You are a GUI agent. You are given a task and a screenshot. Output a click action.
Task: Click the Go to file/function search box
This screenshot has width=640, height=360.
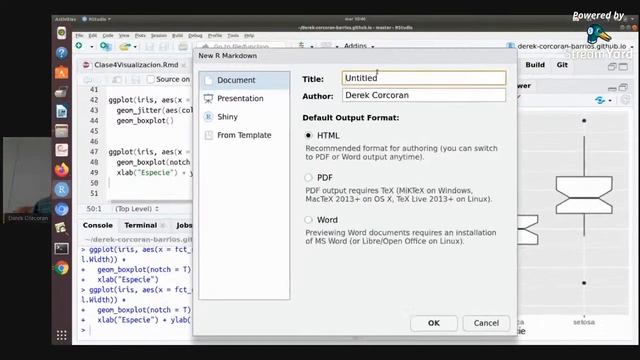pos(241,47)
